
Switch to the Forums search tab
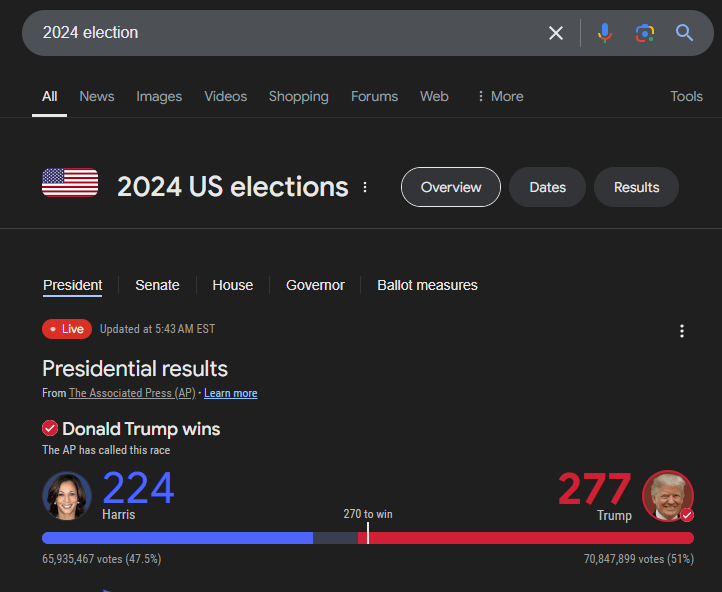pos(374,96)
